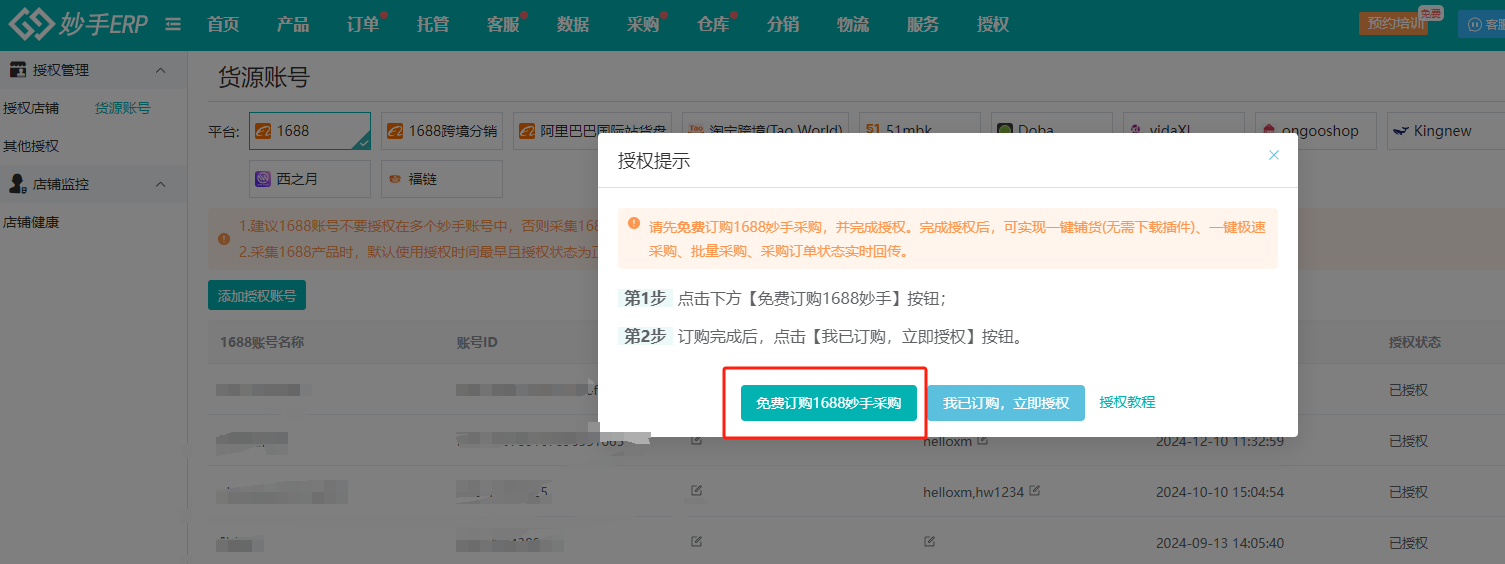Click the edit icon next to helloxm,hw1234
The width and height of the screenshot is (1505, 564).
pos(1035,491)
